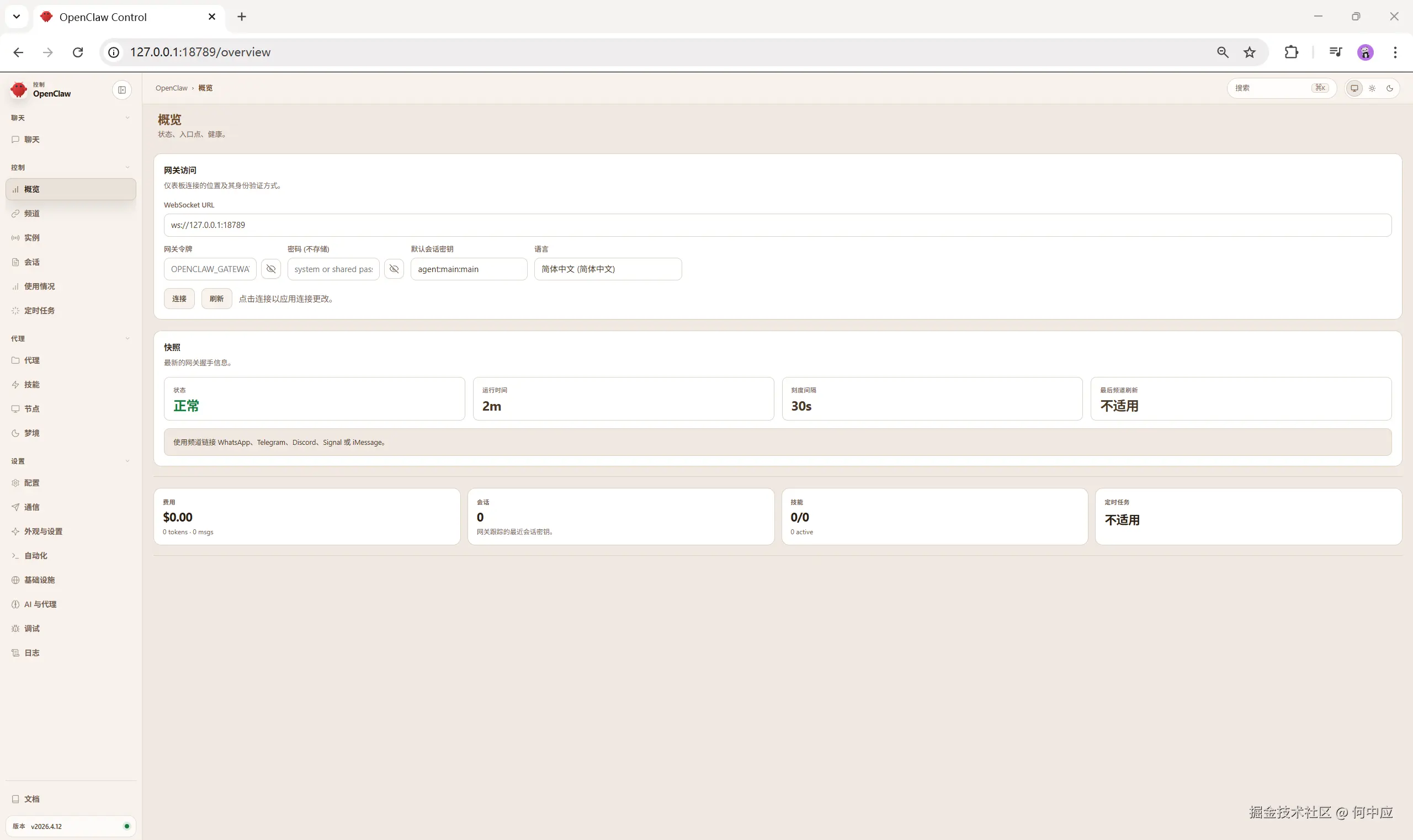Click the WebSocket URL input field

pyautogui.click(x=777, y=225)
